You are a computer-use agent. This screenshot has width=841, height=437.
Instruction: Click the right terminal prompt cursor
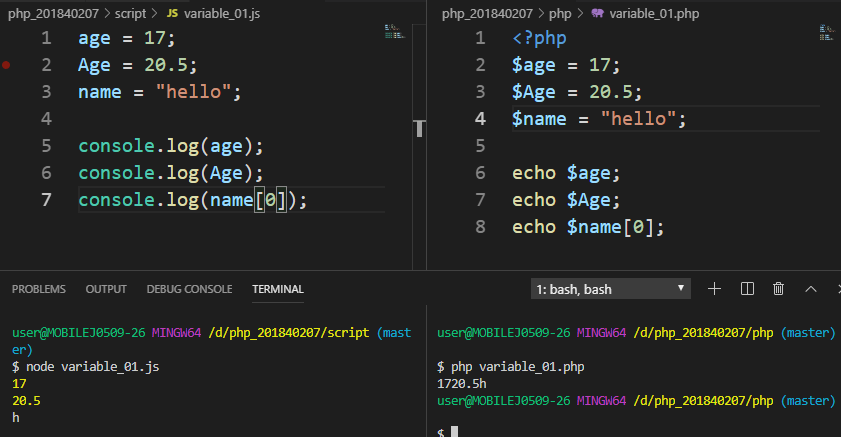click(x=454, y=431)
